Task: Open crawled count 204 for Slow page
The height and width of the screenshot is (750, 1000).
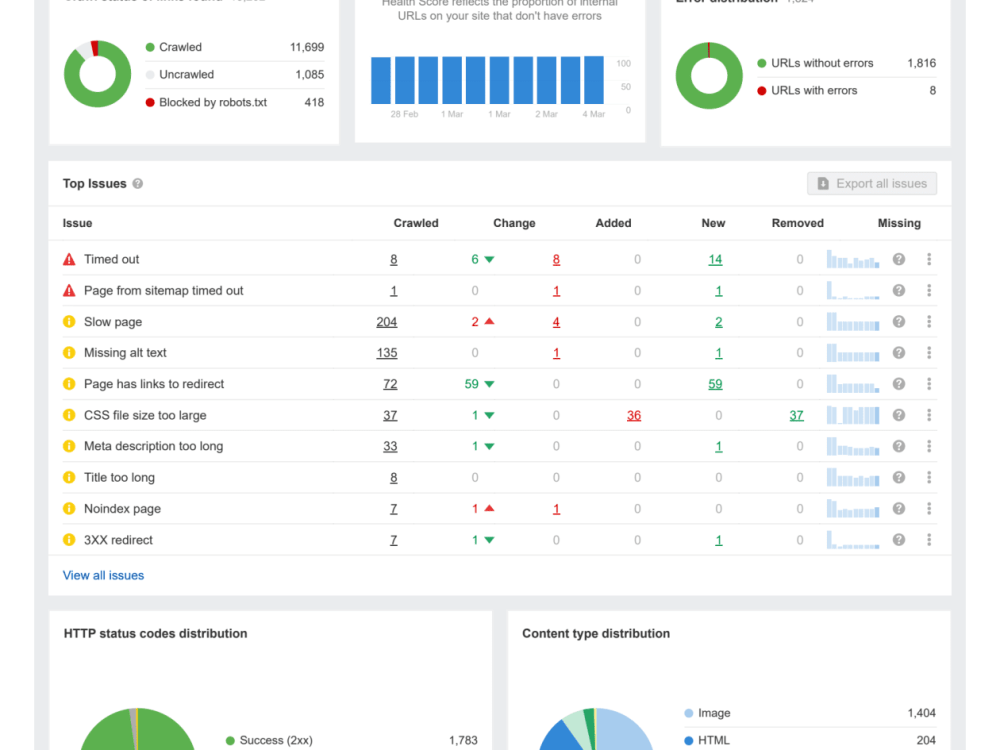Action: [386, 322]
